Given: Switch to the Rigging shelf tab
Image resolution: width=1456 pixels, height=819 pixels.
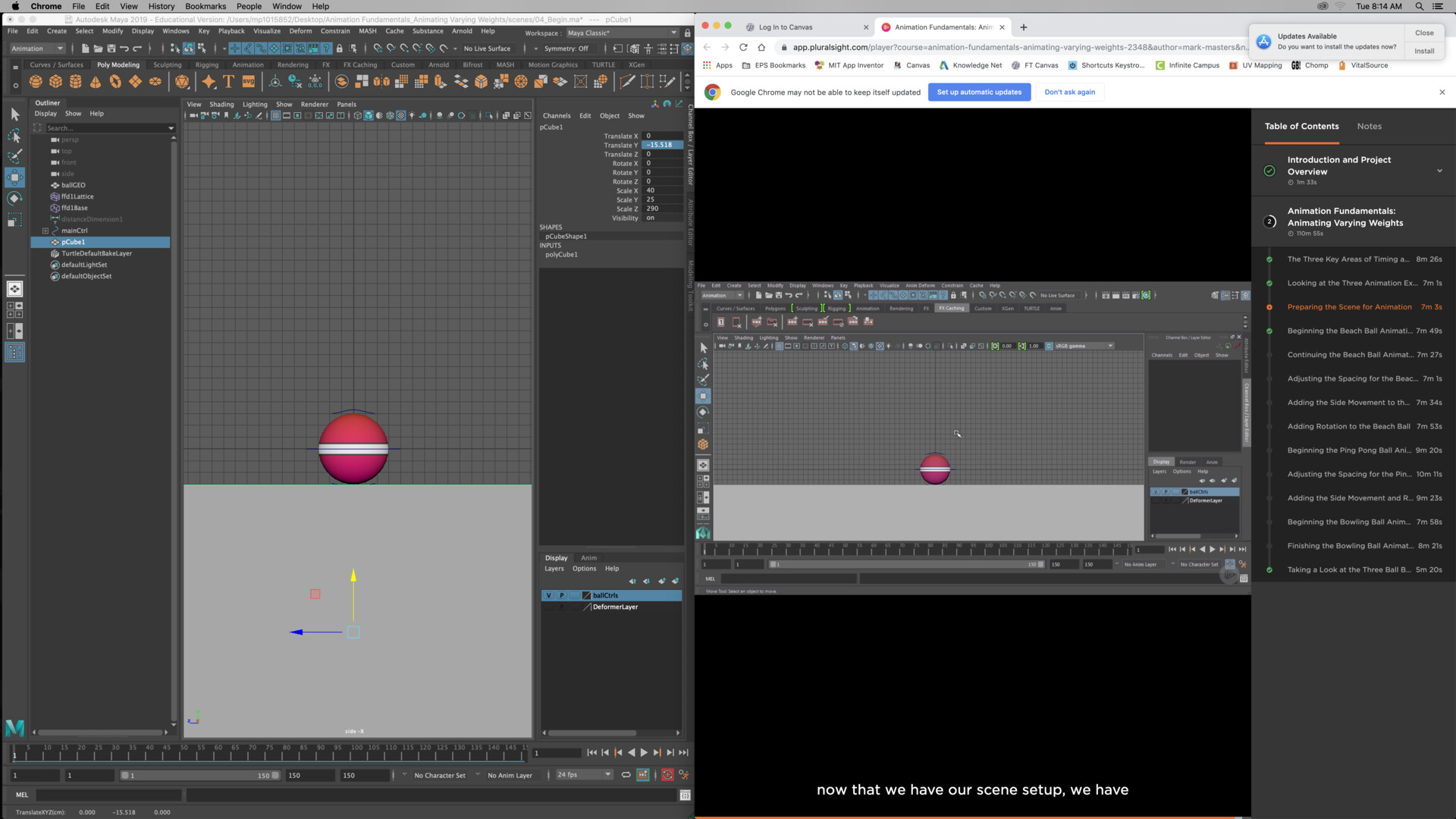Looking at the screenshot, I should (207, 64).
